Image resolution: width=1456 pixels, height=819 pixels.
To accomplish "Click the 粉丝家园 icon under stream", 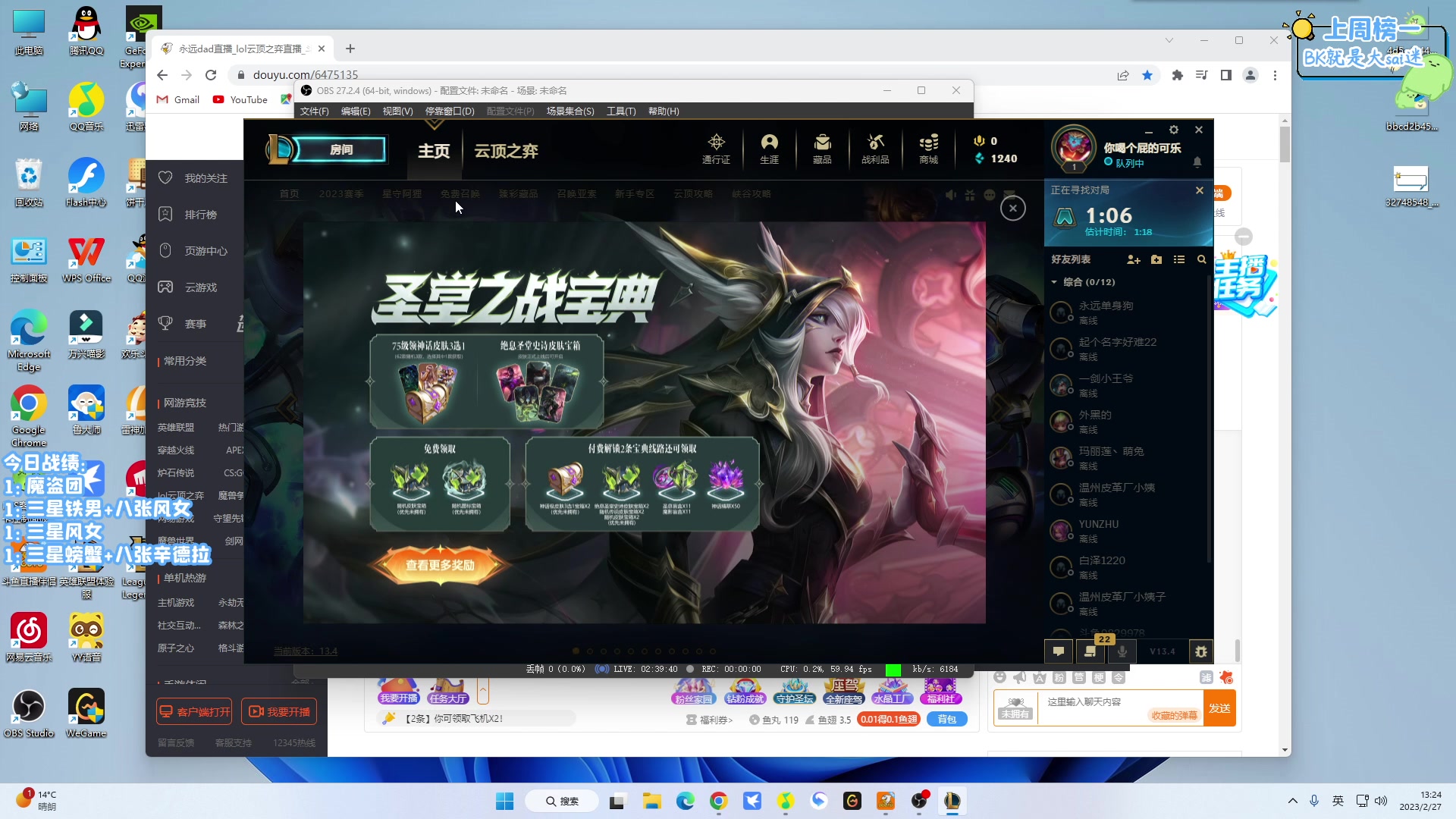I will [693, 691].
